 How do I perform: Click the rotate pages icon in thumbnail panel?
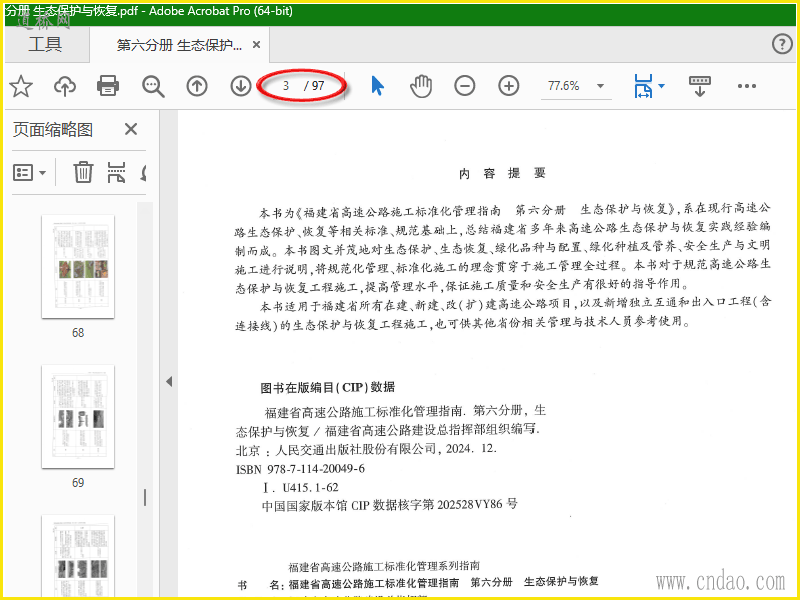click(143, 172)
